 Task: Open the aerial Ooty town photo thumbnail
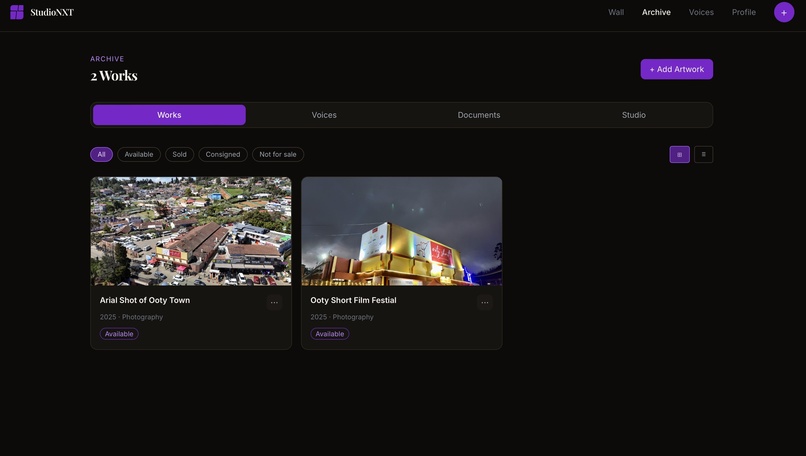coord(191,231)
